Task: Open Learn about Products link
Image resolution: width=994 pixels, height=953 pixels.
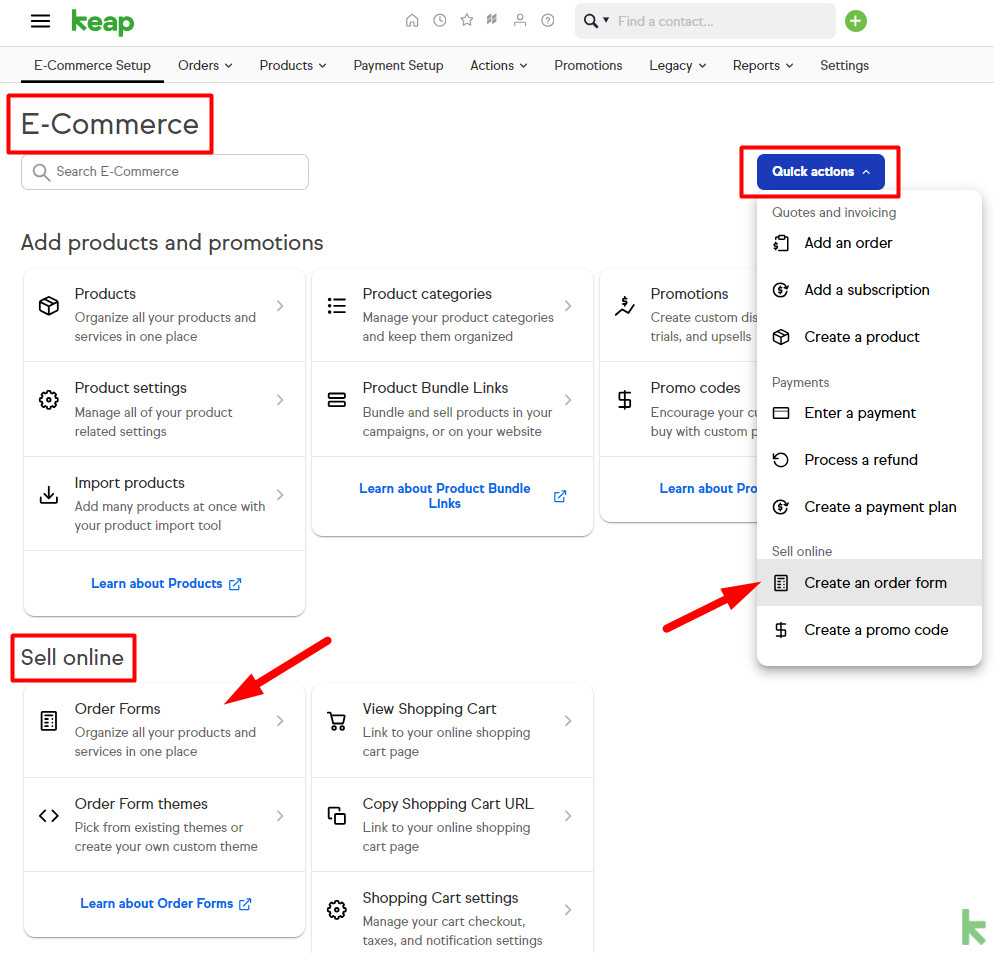Action: (166, 583)
